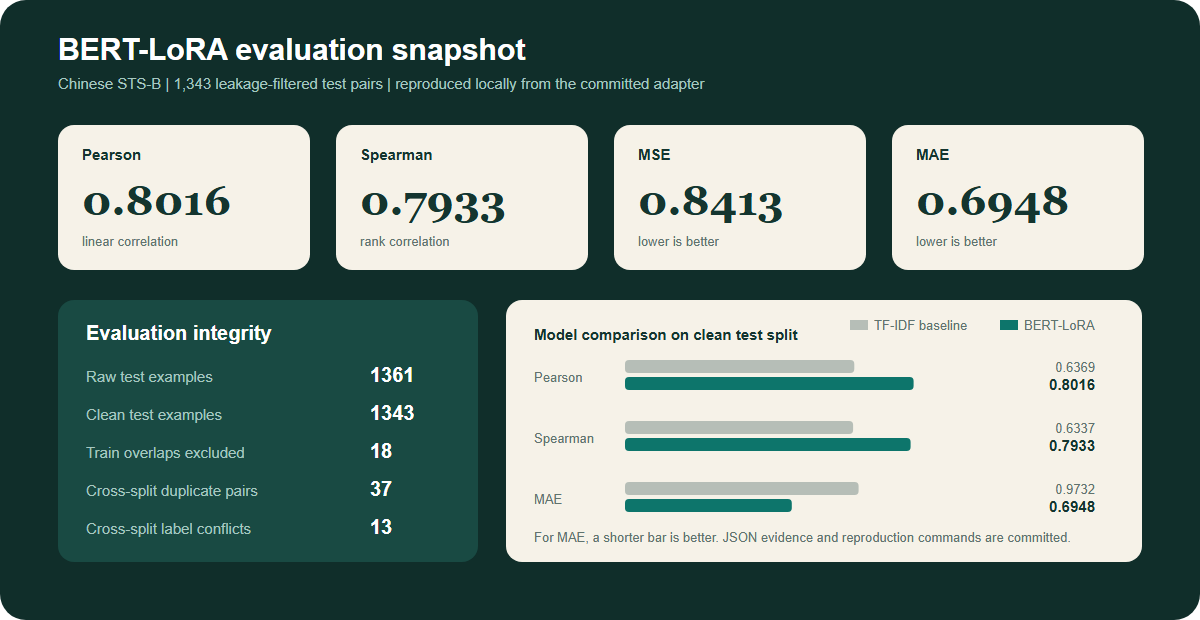The width and height of the screenshot is (1200, 620).
Task: Click the 'Clean test examples' row label
Action: [x=154, y=415]
